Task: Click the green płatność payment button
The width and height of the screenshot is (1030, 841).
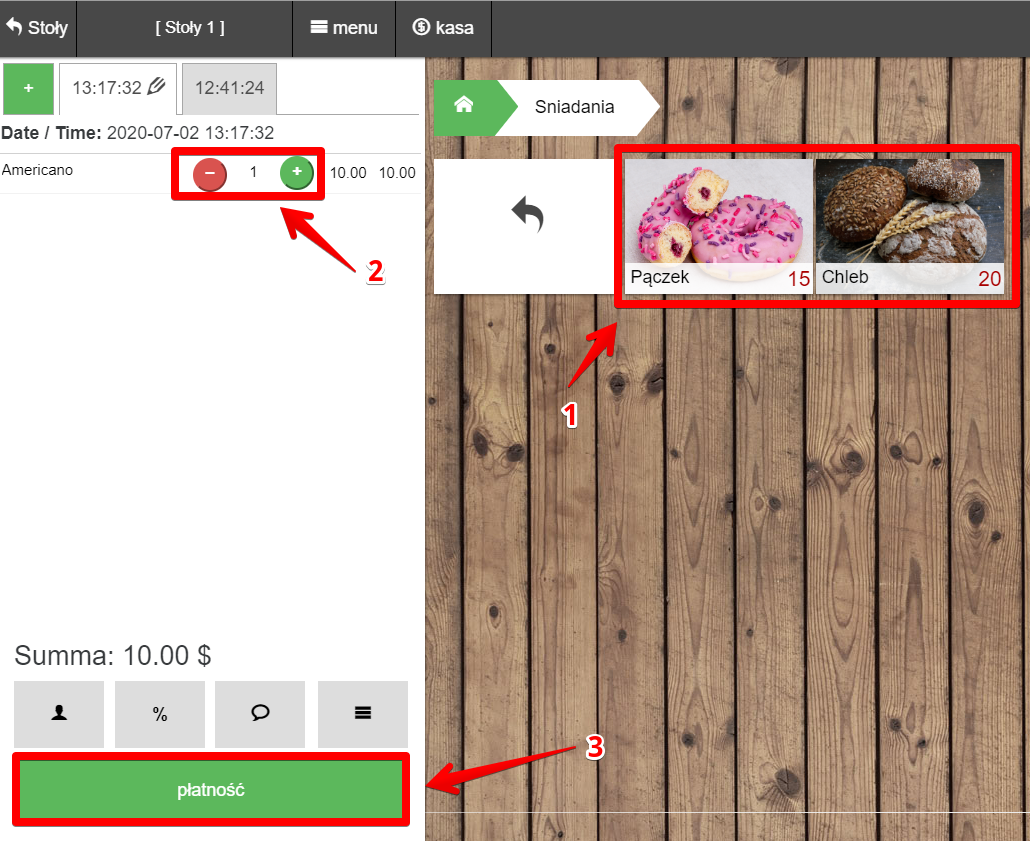Action: click(x=211, y=789)
